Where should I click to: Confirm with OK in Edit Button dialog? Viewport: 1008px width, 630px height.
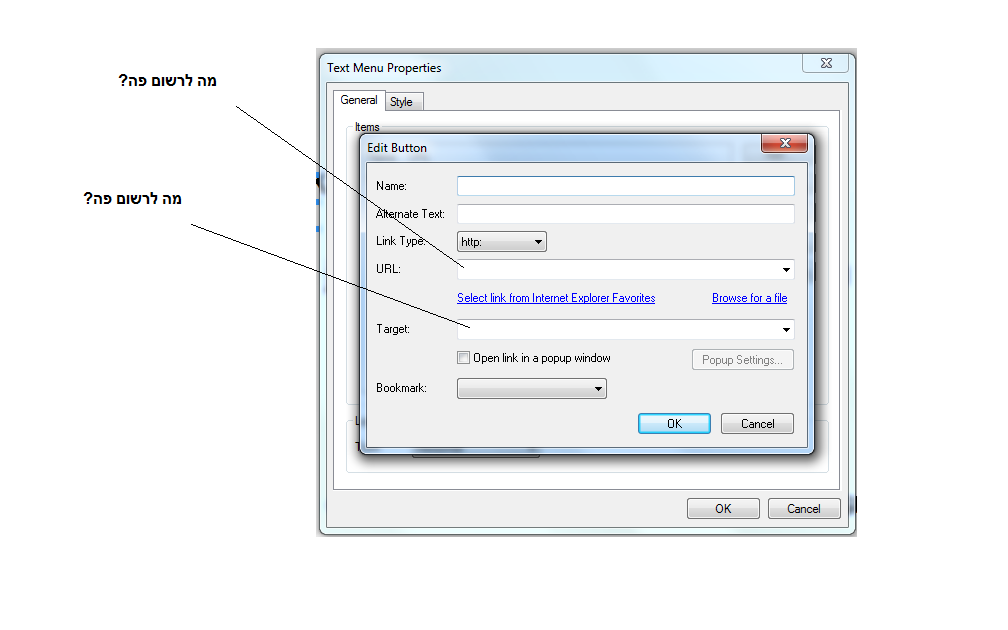tap(674, 424)
